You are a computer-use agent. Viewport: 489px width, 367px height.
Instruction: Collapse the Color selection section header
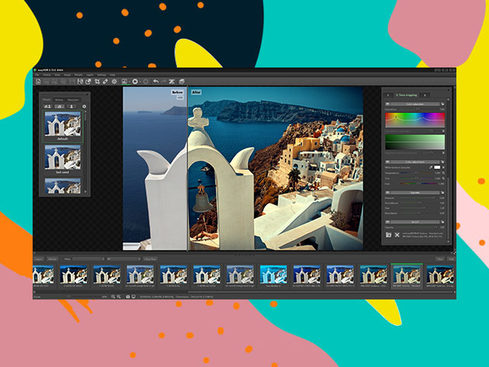(415, 104)
